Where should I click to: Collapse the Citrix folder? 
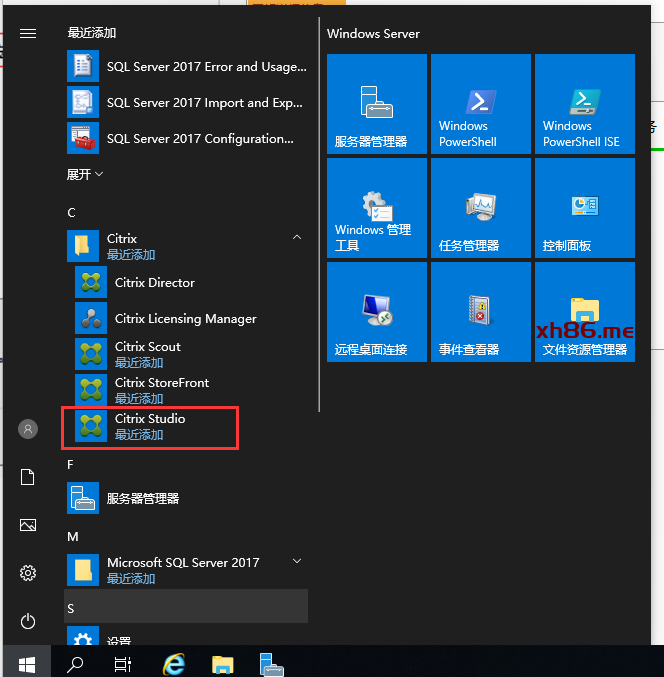pos(297,237)
